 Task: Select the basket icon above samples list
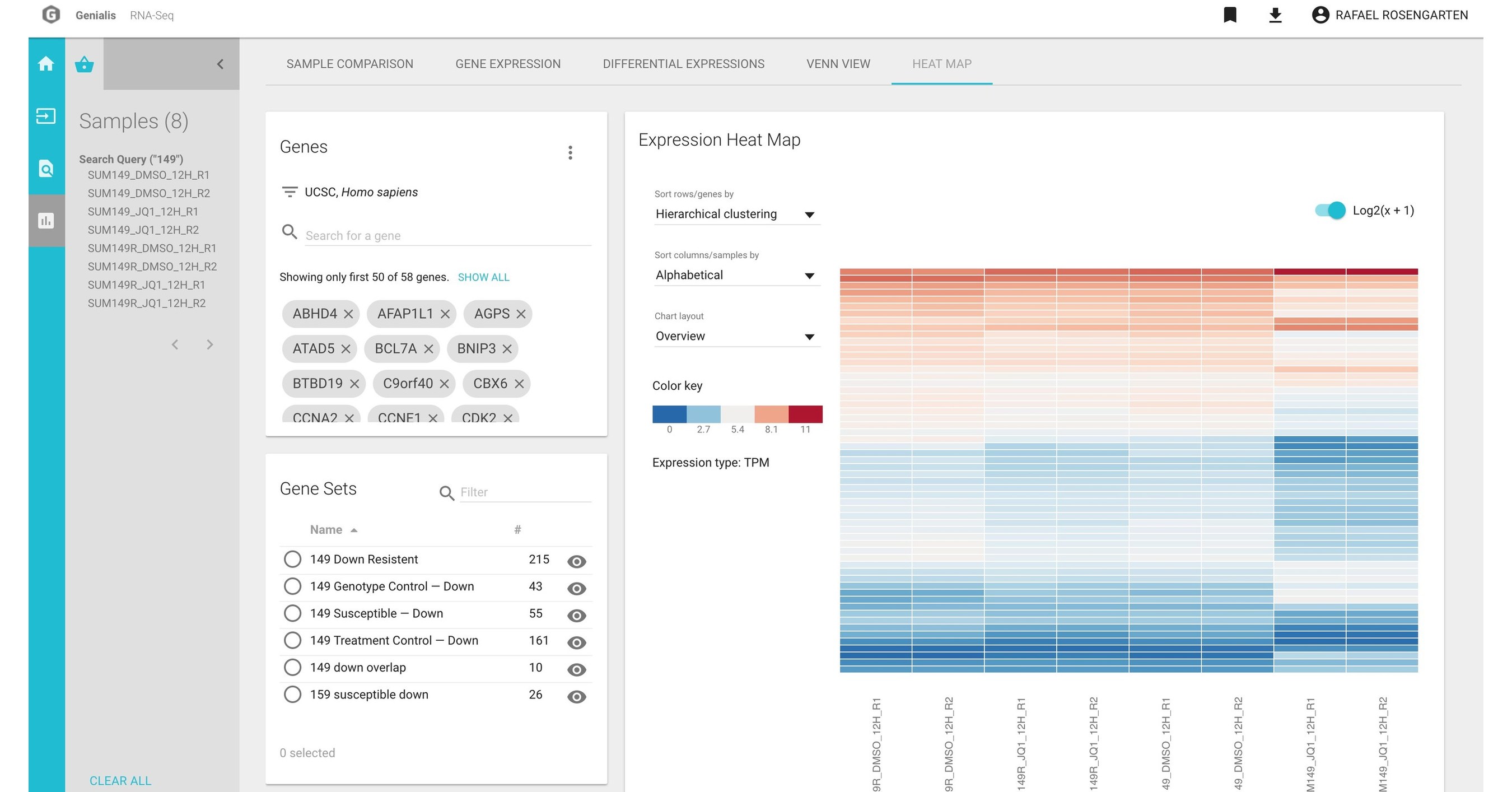click(x=84, y=64)
